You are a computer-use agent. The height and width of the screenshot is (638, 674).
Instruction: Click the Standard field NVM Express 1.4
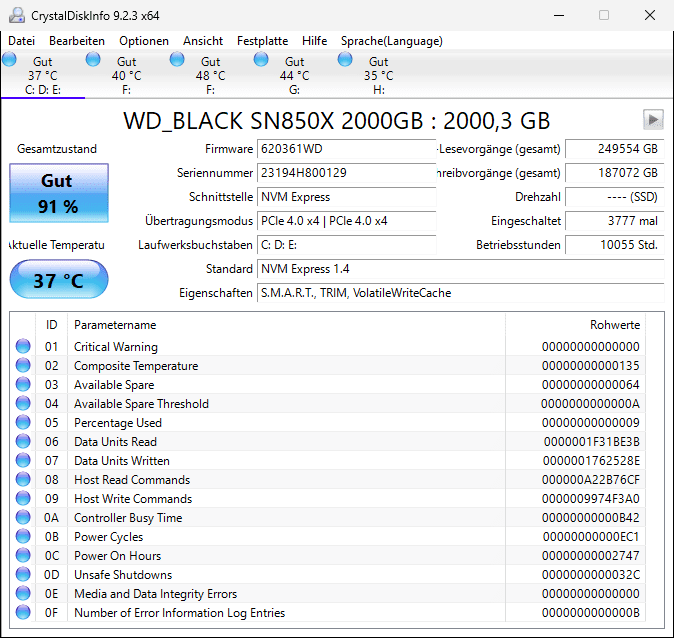pos(461,269)
